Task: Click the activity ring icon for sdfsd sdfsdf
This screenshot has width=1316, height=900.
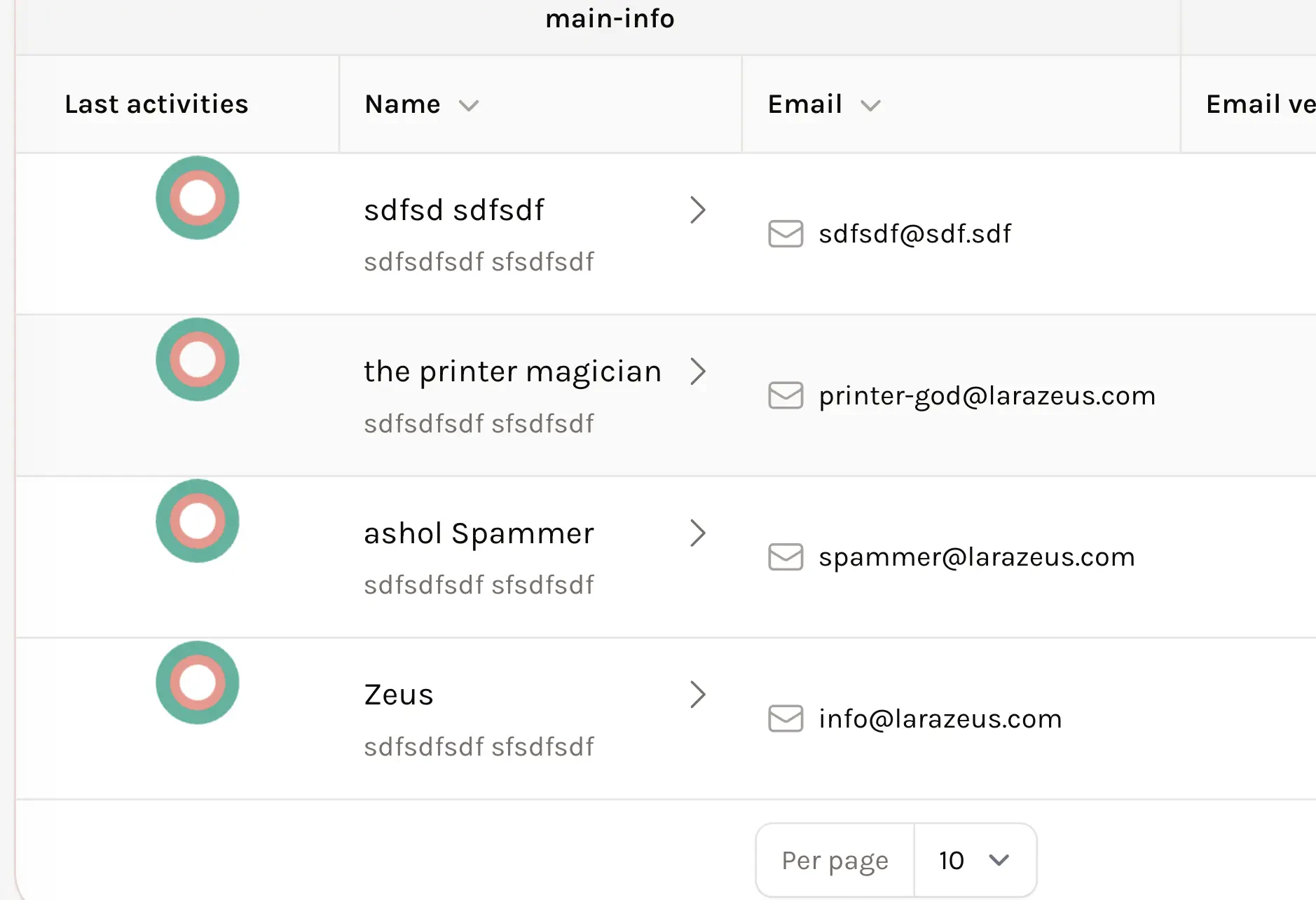Action: point(198,198)
